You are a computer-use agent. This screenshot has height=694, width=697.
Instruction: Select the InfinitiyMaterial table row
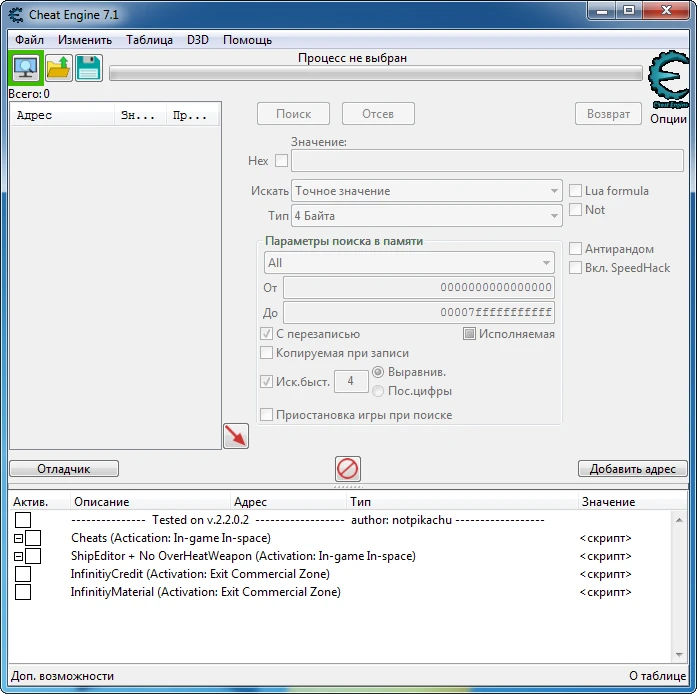[x=340, y=592]
